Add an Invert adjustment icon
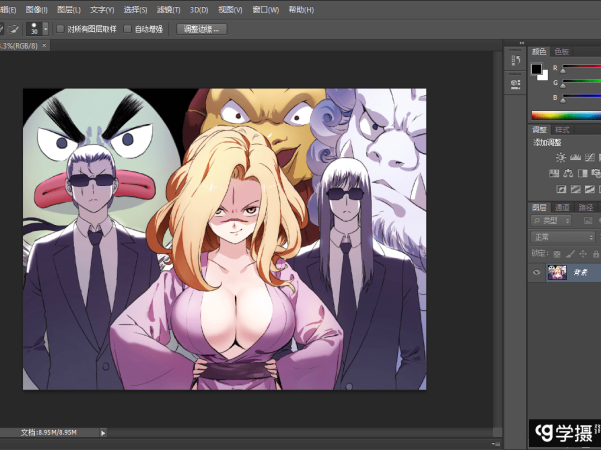 coord(561,189)
